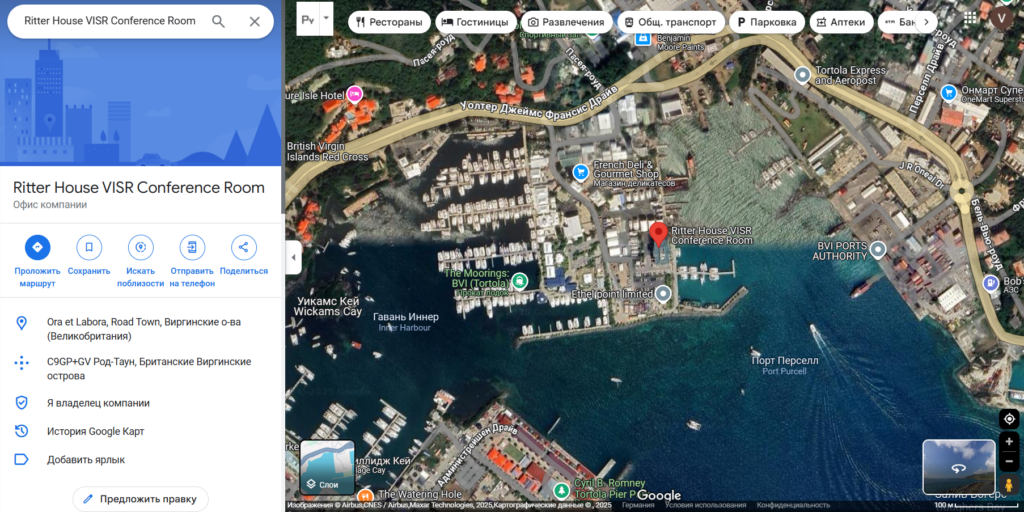Screen dimensions: 1024x512
Task: Center map on my location
Action: click(1008, 419)
